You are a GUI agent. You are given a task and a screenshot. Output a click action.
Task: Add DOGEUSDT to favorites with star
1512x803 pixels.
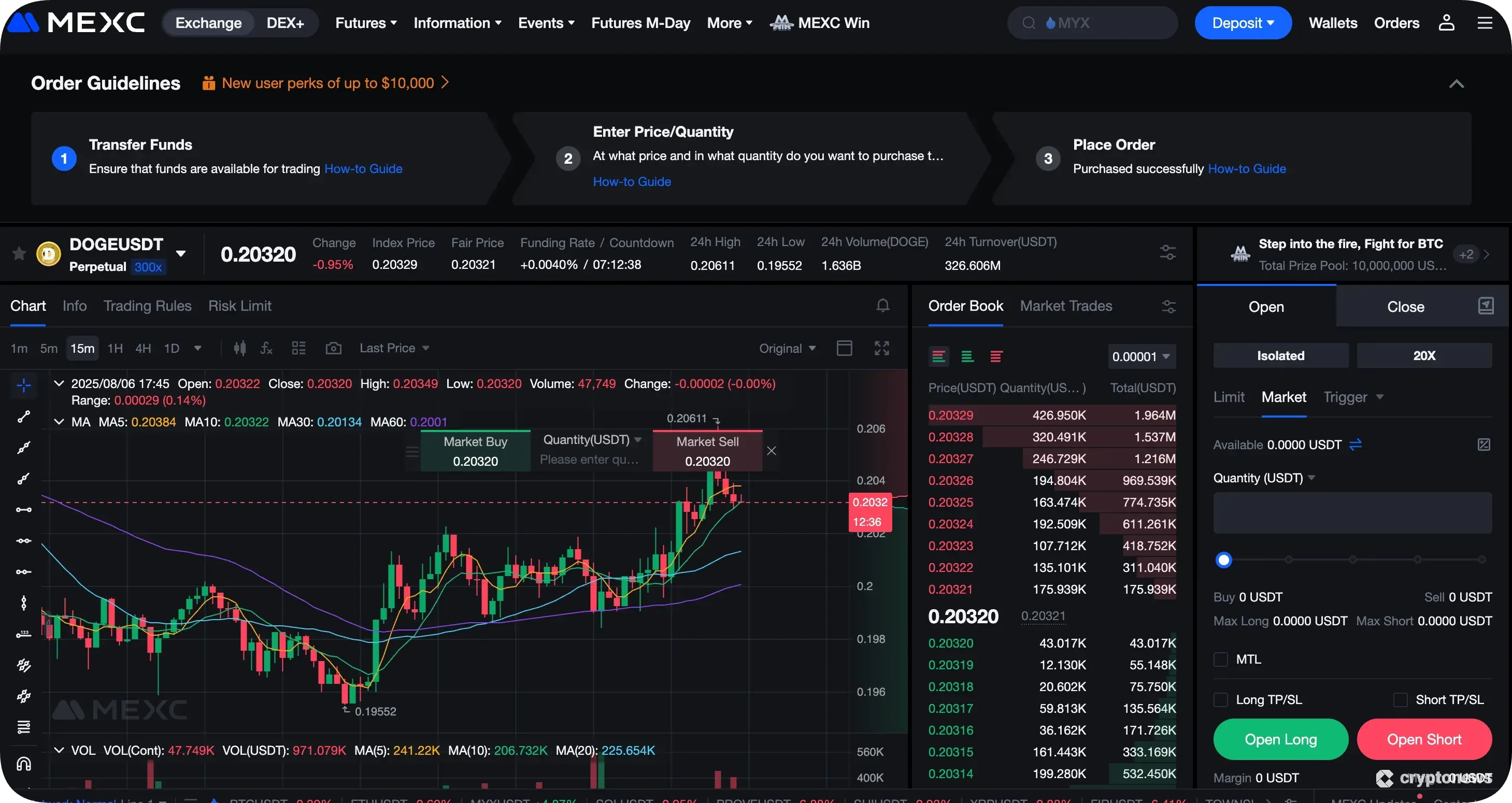(x=19, y=253)
